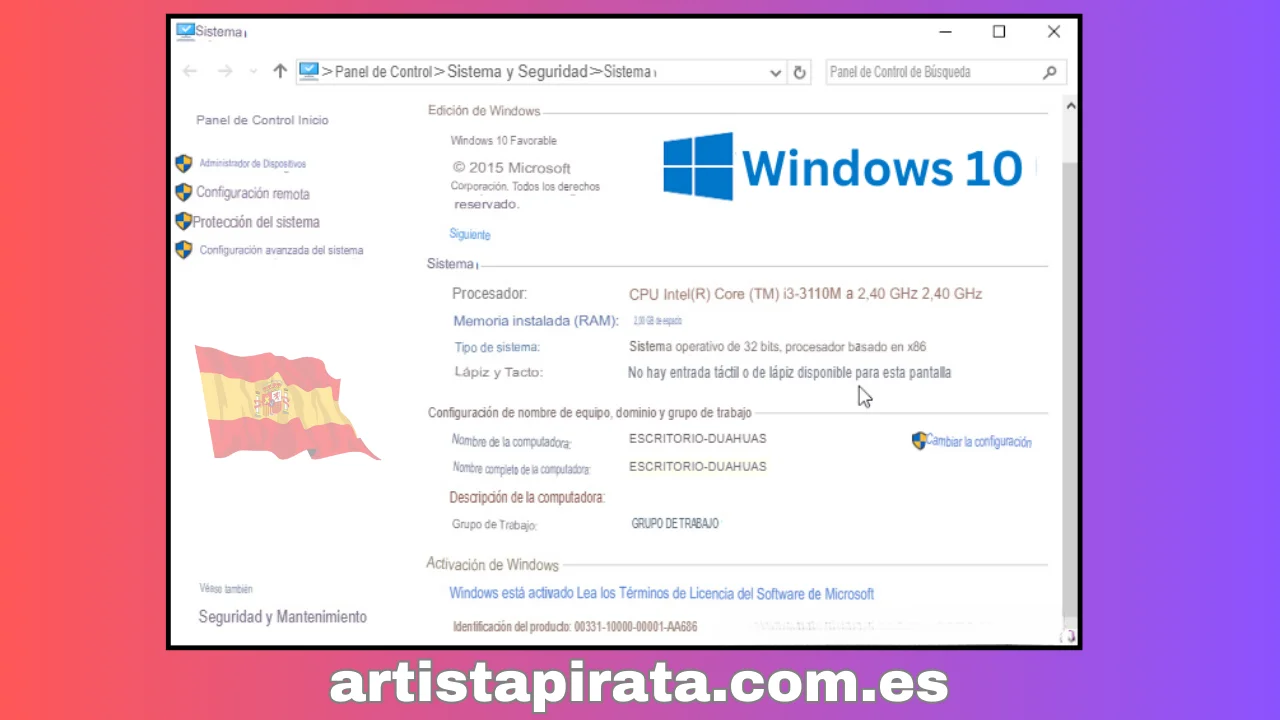This screenshot has height=720, width=1280.
Task: Open the recent locations chevron
Action: [x=253, y=72]
